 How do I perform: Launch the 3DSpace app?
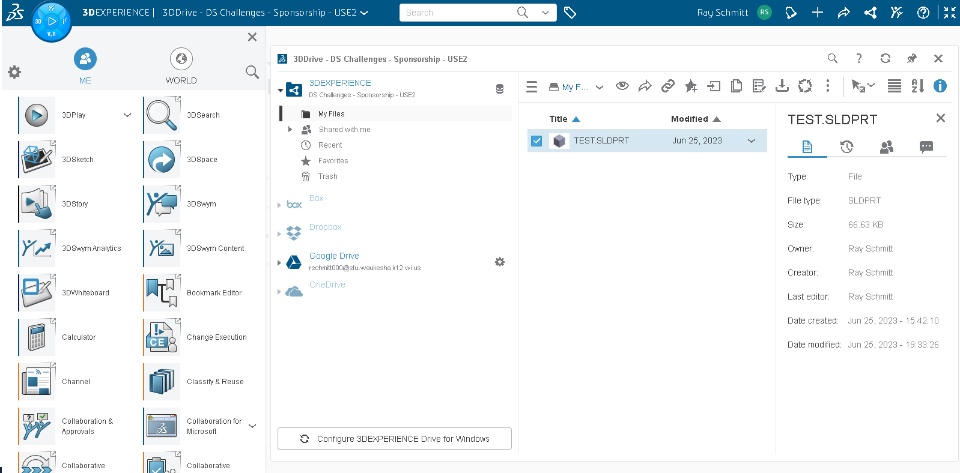[162, 159]
